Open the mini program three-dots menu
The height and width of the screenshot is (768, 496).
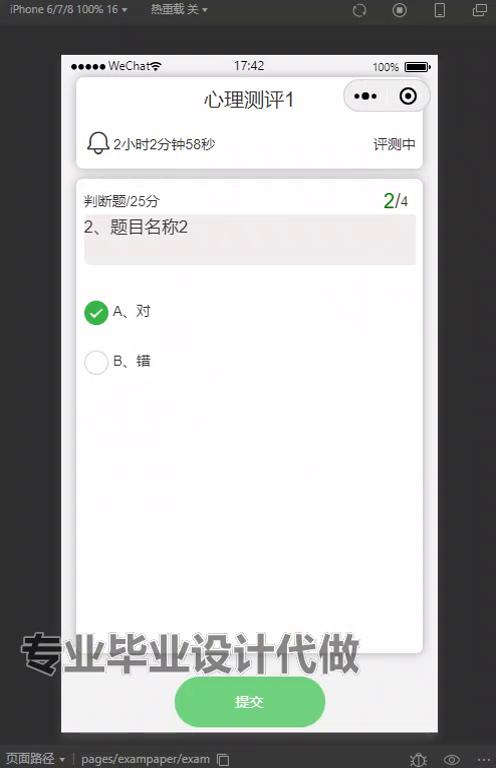click(365, 96)
